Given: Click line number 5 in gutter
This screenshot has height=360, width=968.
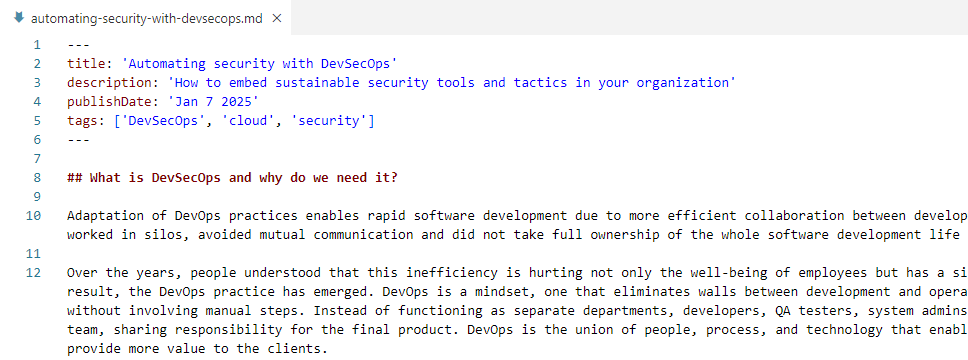Looking at the screenshot, I should (x=37, y=121).
